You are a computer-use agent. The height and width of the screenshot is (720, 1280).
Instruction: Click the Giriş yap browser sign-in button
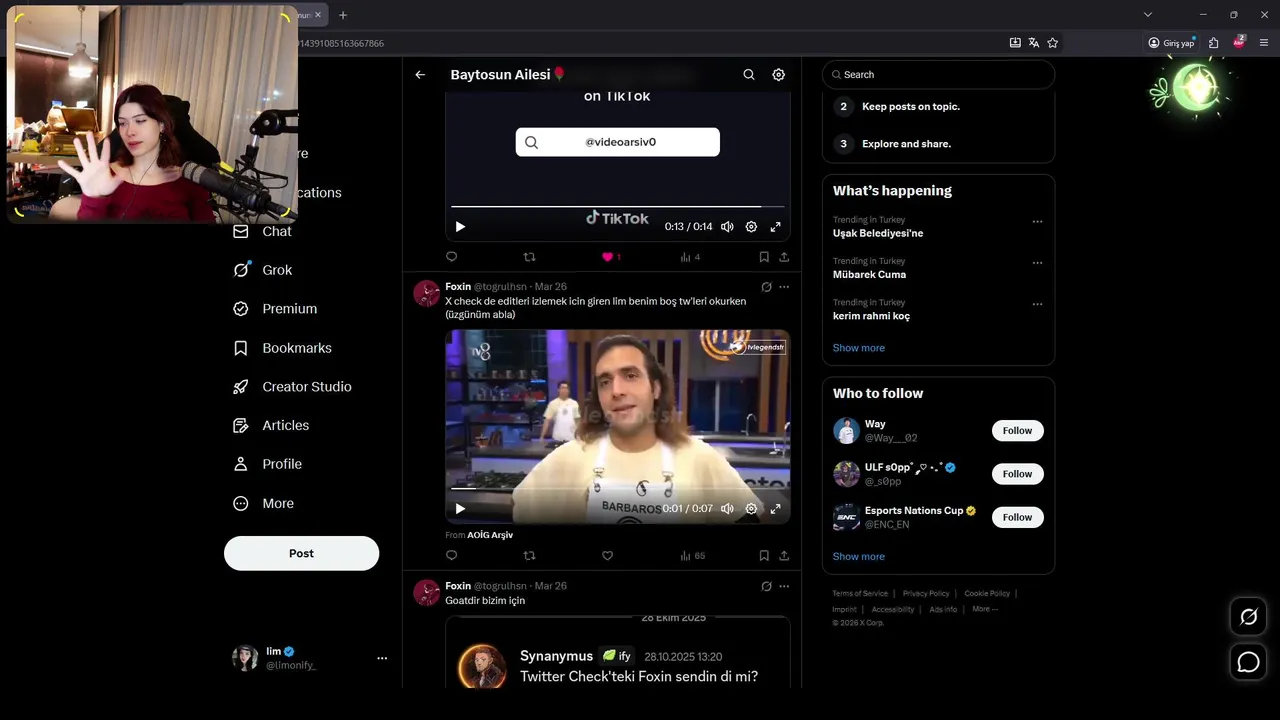[1172, 43]
